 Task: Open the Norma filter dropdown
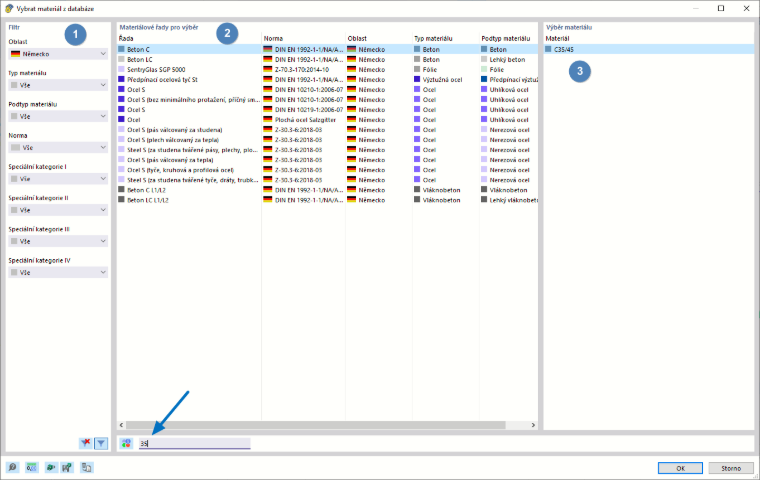(58, 147)
